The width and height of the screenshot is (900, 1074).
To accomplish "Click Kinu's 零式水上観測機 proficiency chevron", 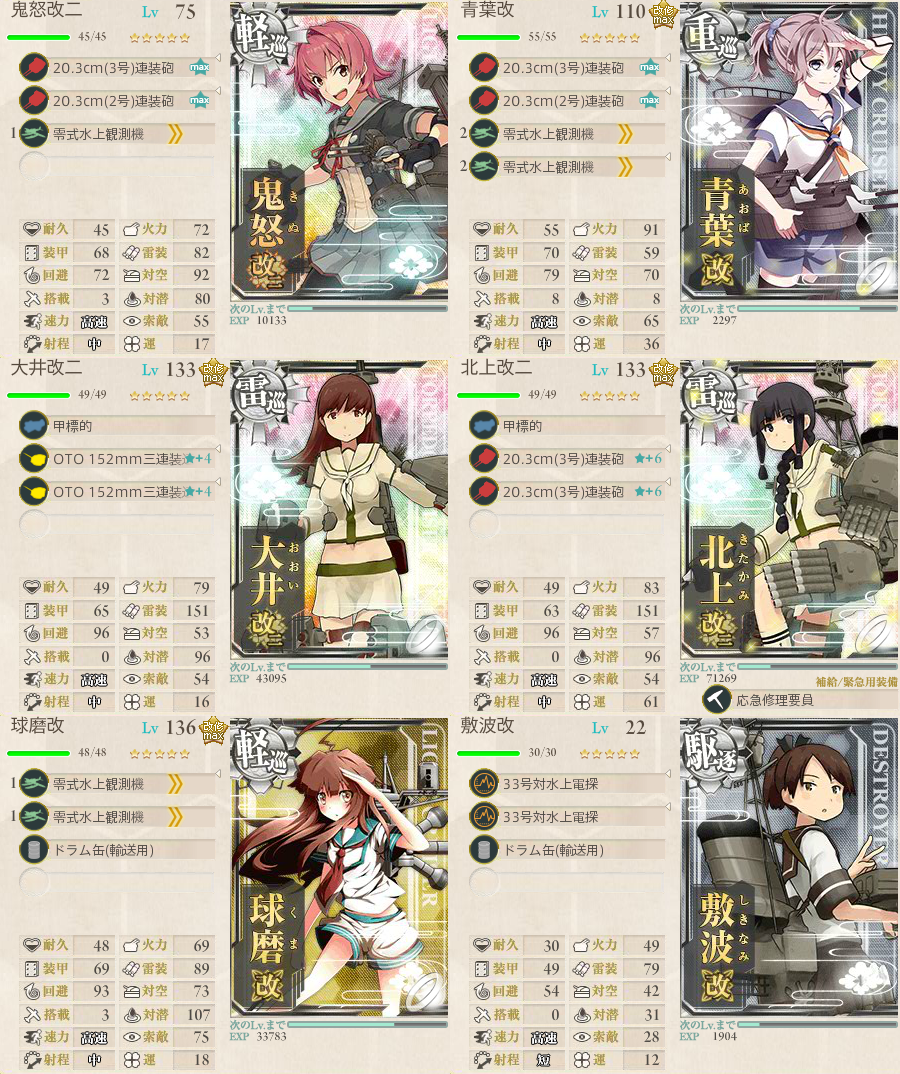I will (x=175, y=134).
